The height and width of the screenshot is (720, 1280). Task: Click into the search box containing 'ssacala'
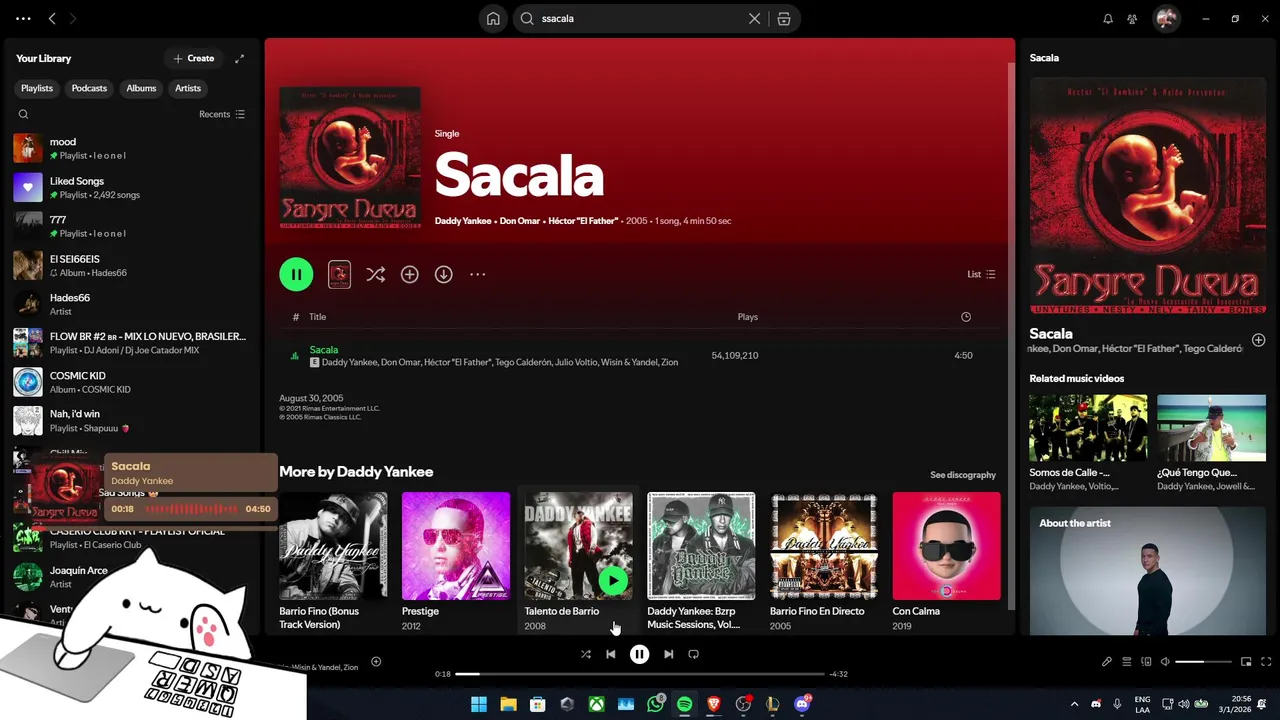640,18
